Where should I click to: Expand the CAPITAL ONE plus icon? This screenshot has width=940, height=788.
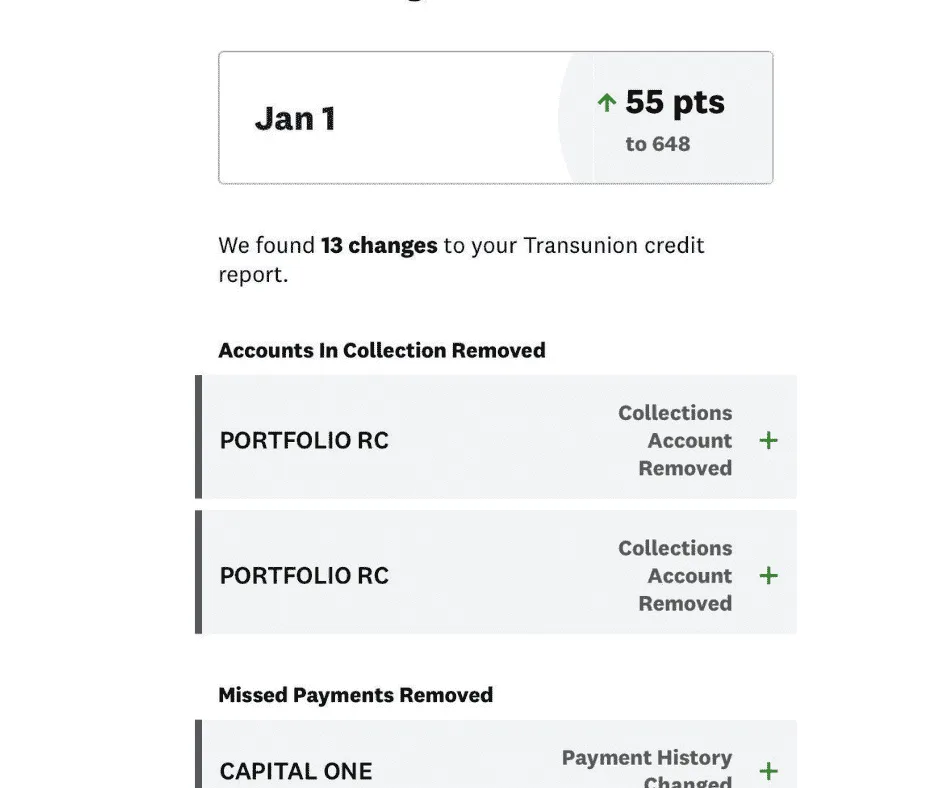(x=768, y=771)
